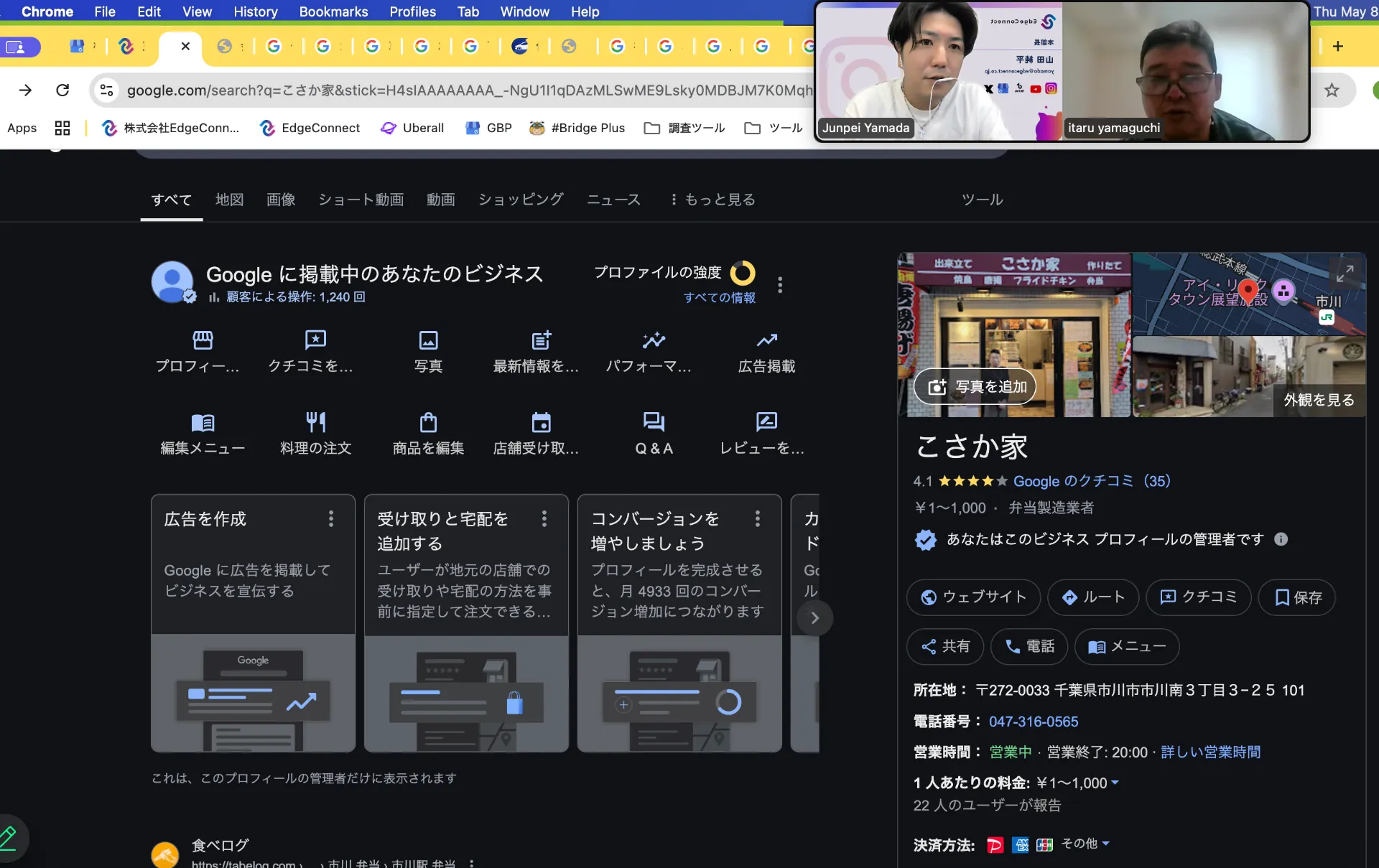Switch to the 地図 search tab
This screenshot has height=868, width=1379.
(x=229, y=200)
